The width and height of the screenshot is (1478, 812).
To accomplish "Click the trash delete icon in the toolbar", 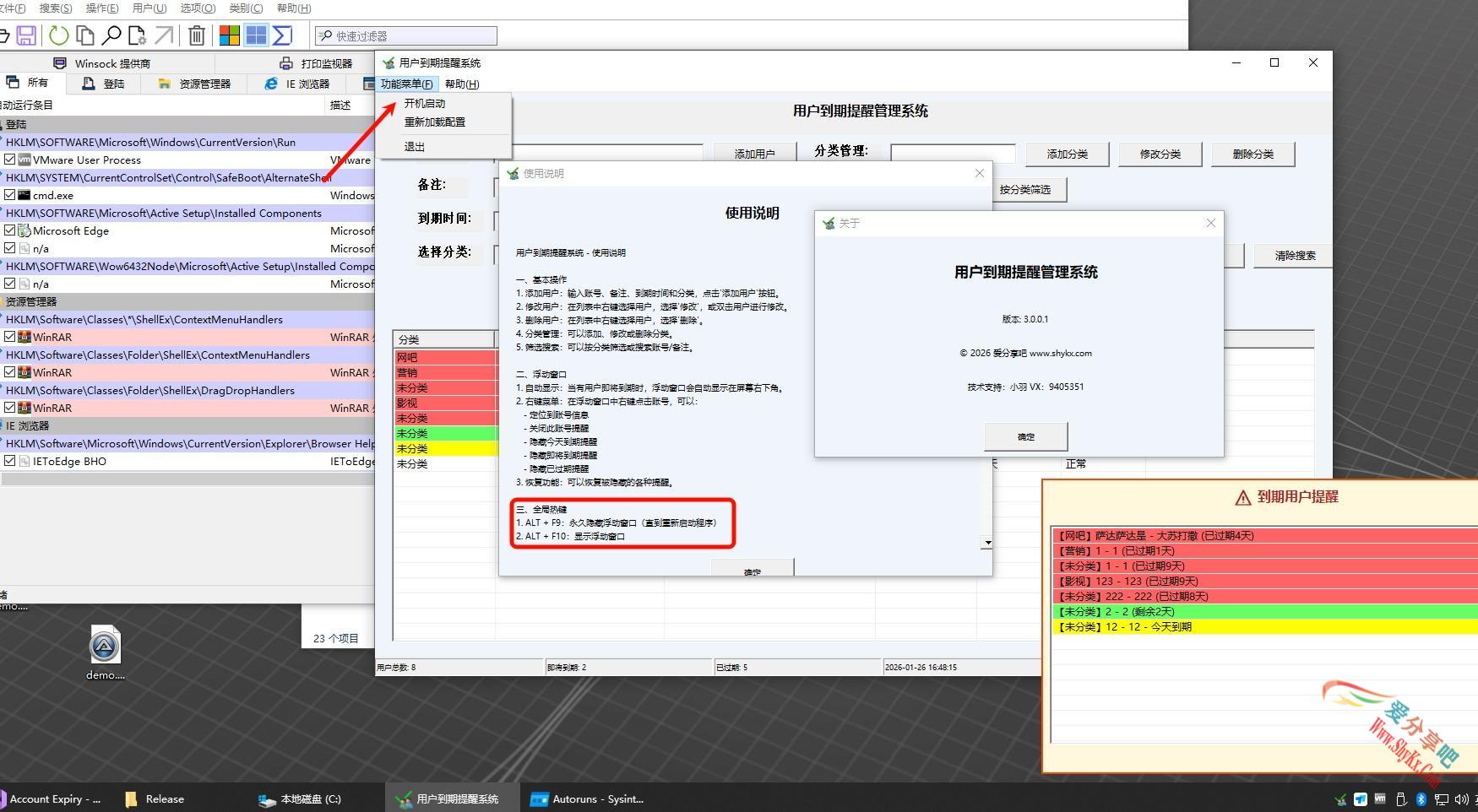I will (x=195, y=35).
